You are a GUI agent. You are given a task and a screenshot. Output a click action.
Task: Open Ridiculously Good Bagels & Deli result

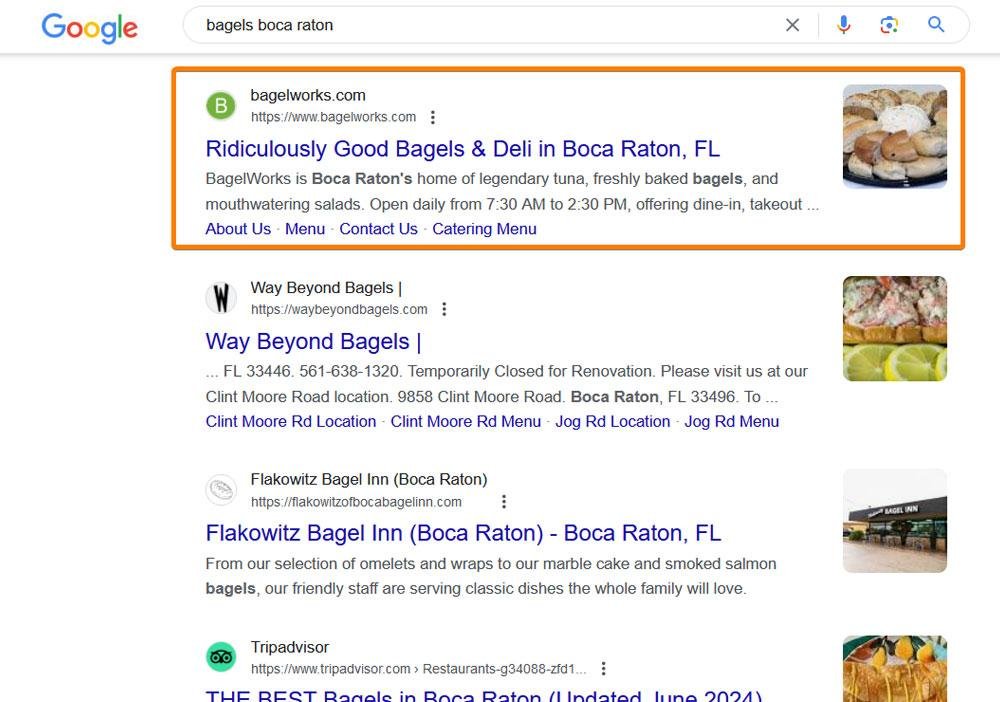pos(462,149)
